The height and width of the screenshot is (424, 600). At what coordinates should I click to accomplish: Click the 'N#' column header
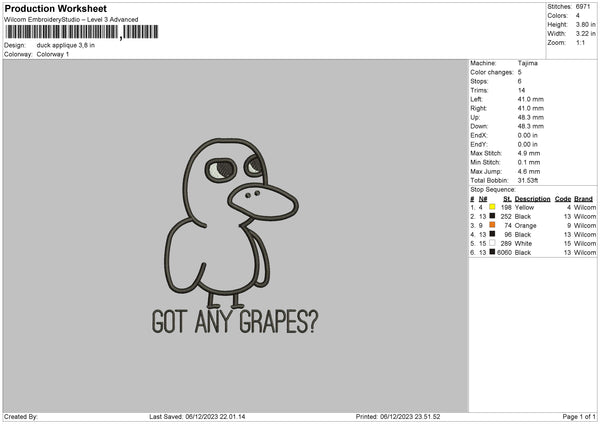pos(483,199)
